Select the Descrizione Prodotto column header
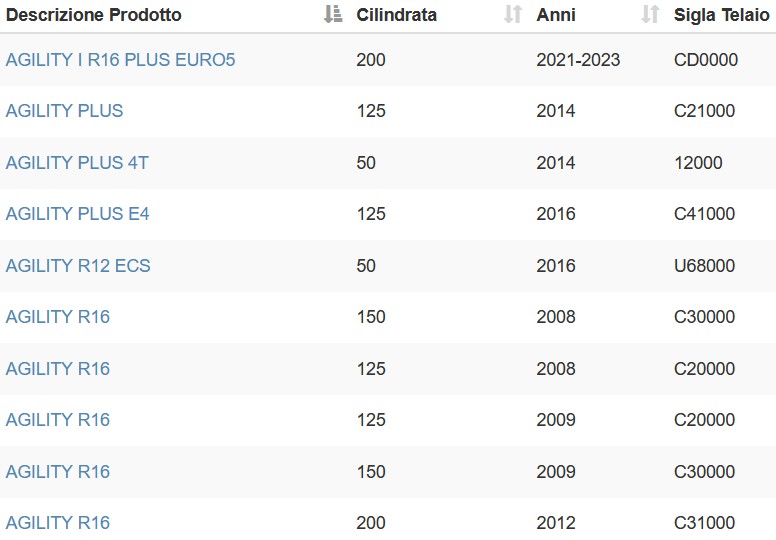The width and height of the screenshot is (776, 540). point(94,15)
